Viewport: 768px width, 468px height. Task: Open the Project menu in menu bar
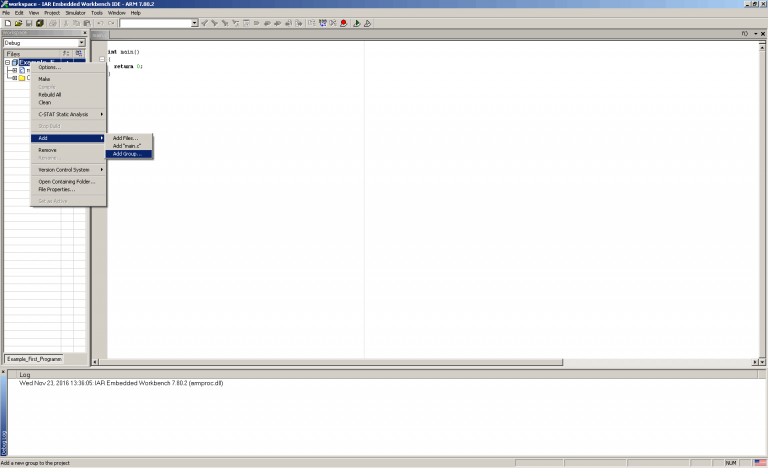click(51, 13)
